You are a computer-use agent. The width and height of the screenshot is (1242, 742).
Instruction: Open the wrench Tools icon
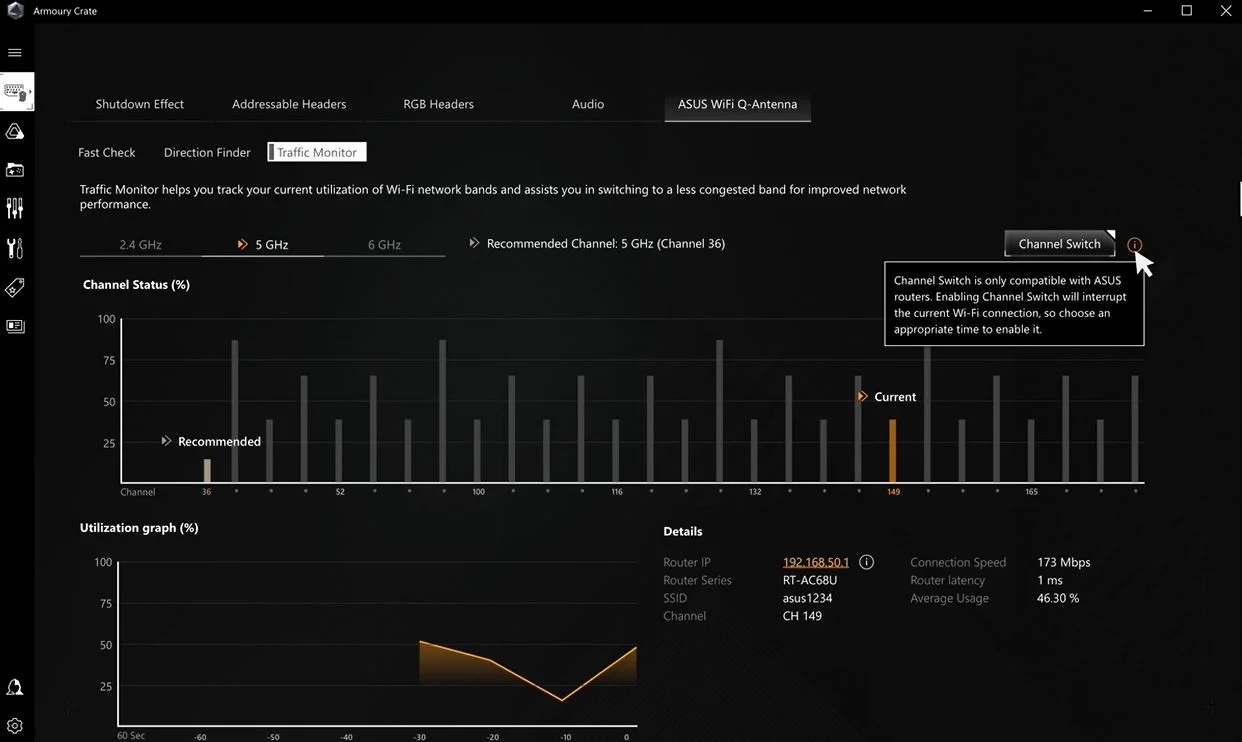click(15, 248)
